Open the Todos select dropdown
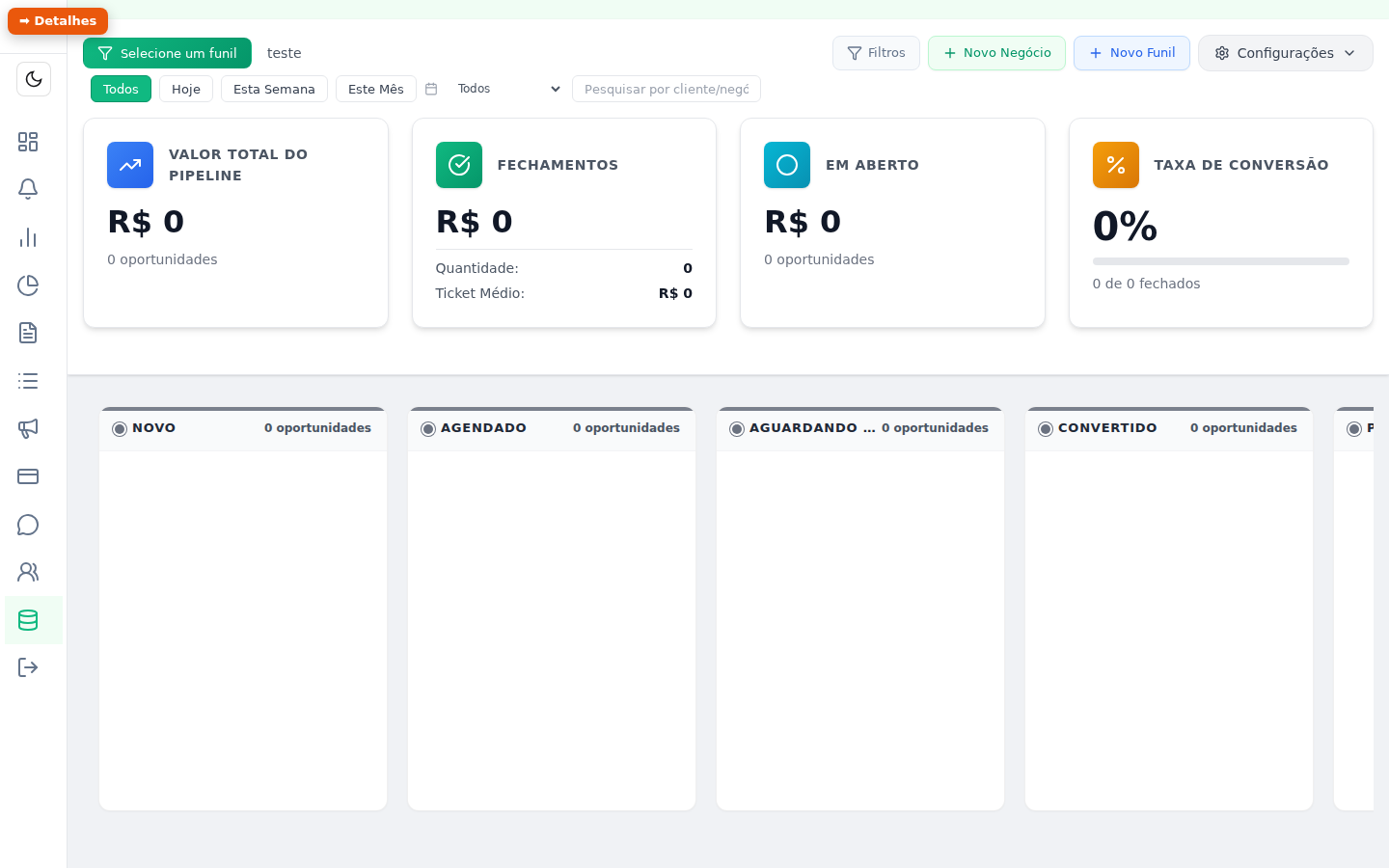The height and width of the screenshot is (868, 1389). point(508,89)
